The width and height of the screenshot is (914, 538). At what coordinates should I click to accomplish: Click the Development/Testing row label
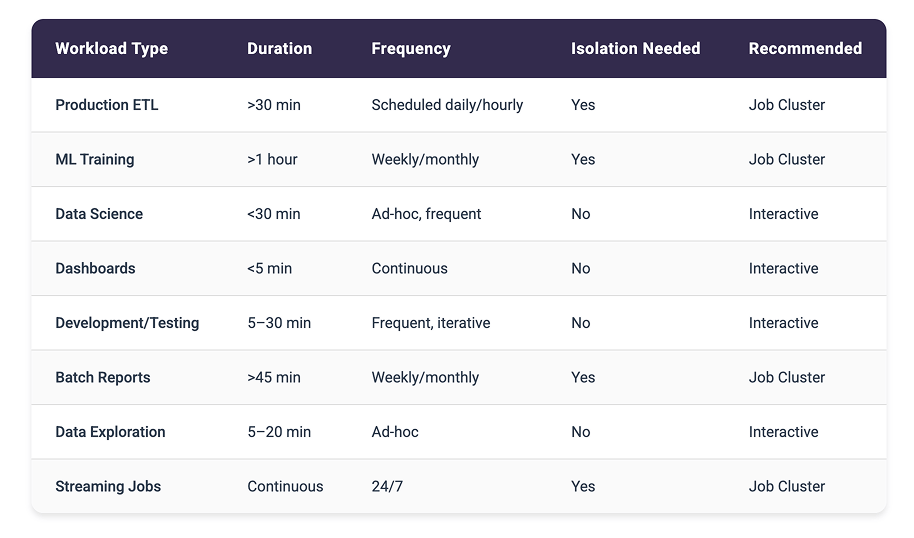coord(127,323)
